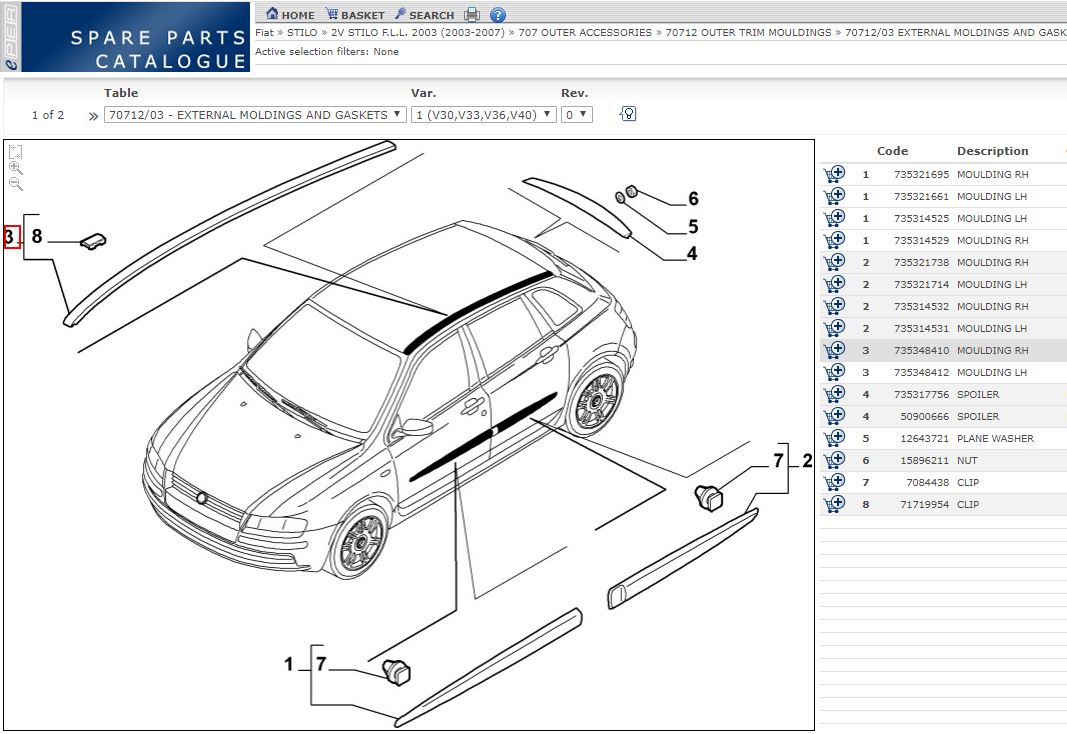The height and width of the screenshot is (734, 1067).
Task: Click the Fiat breadcrumb link
Action: 264,32
